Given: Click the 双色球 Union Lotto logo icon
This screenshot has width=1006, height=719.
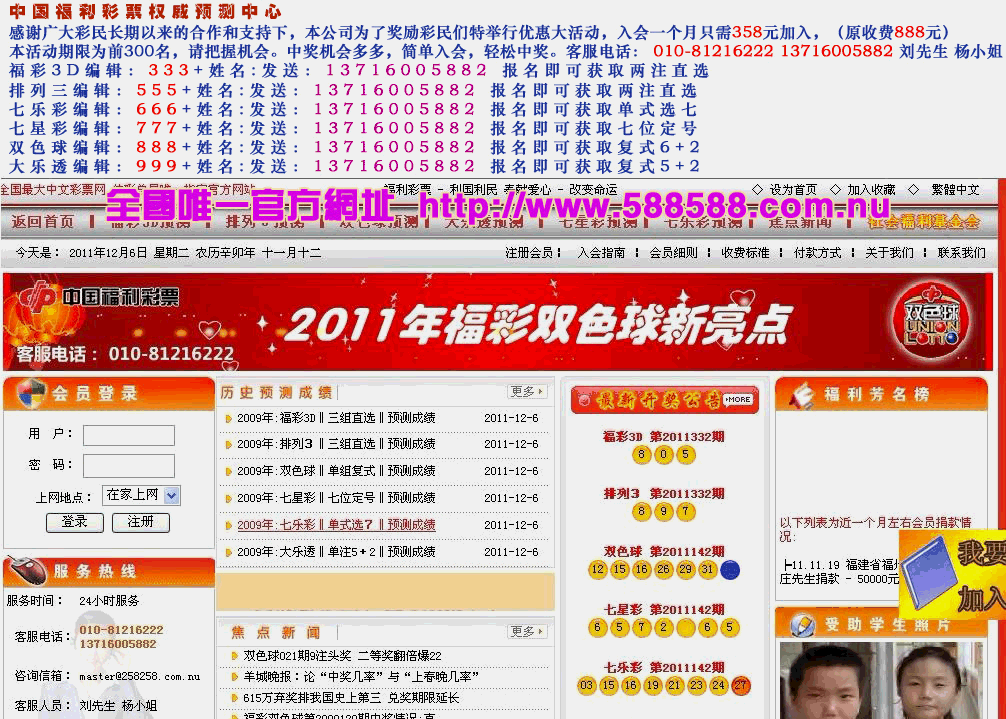Looking at the screenshot, I should coord(932,322).
